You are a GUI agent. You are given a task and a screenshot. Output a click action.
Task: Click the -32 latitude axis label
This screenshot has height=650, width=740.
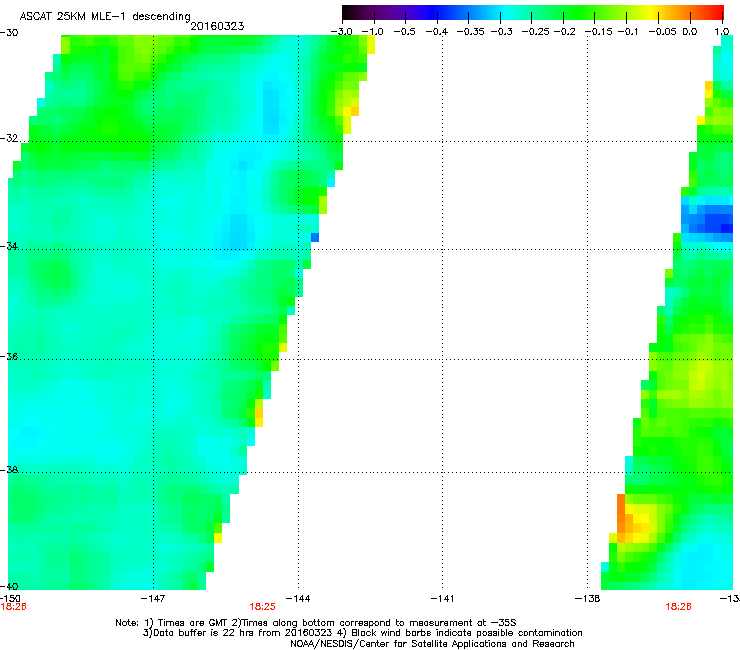[9, 138]
